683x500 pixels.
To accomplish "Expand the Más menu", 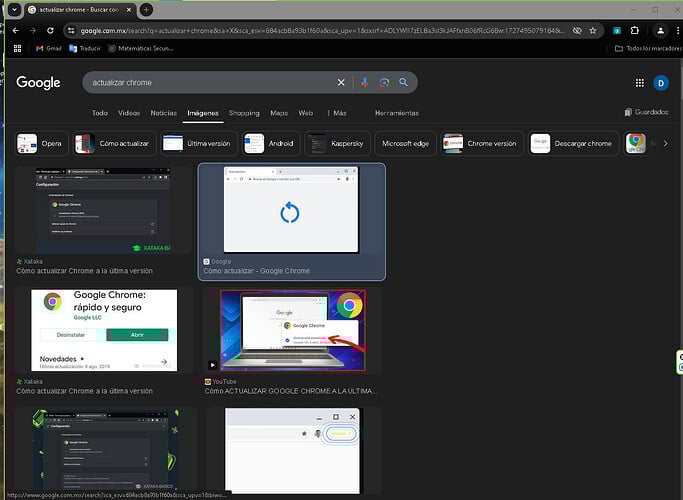I will click(337, 113).
